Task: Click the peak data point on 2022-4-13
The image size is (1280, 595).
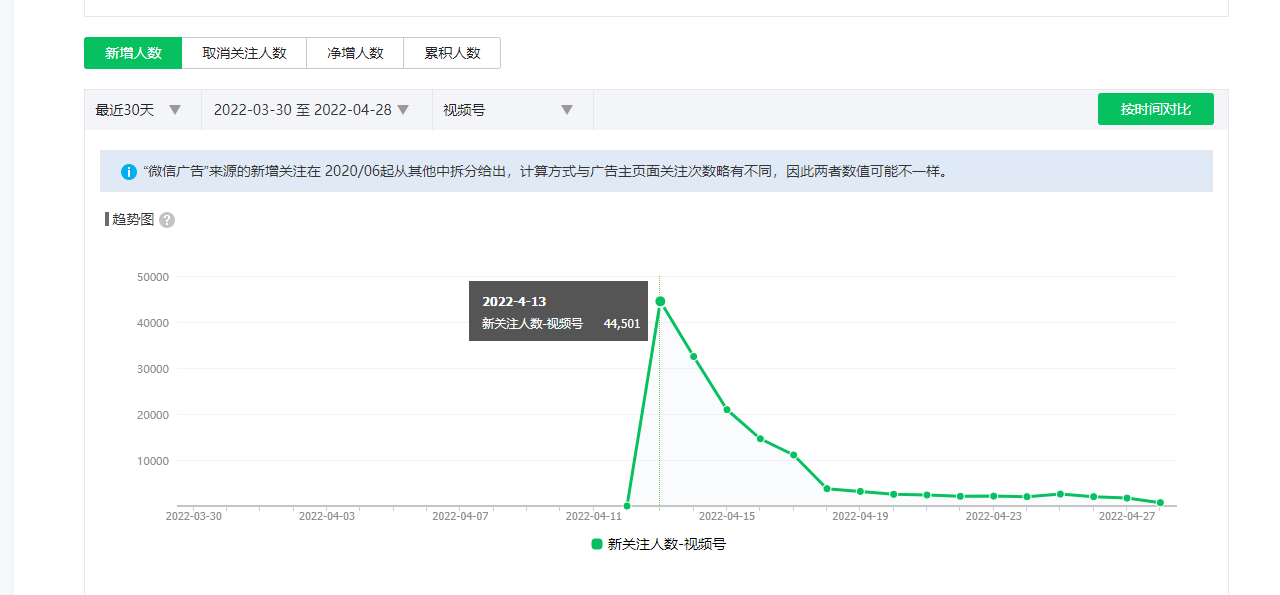Action: 660,301
